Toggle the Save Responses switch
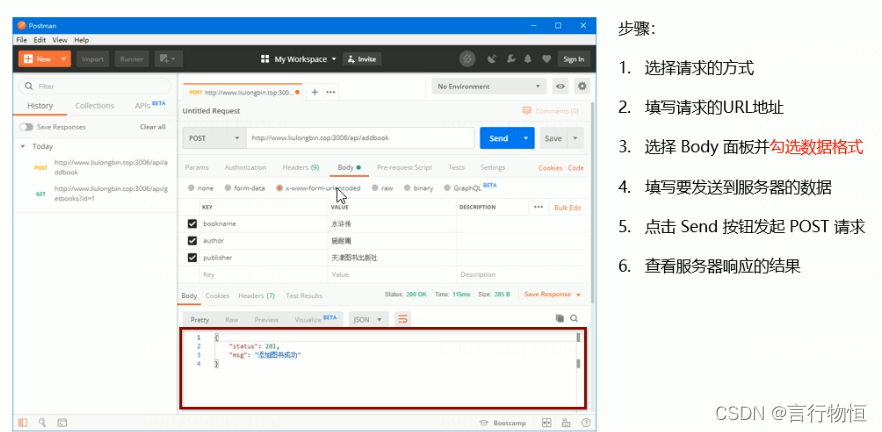 [x=26, y=127]
